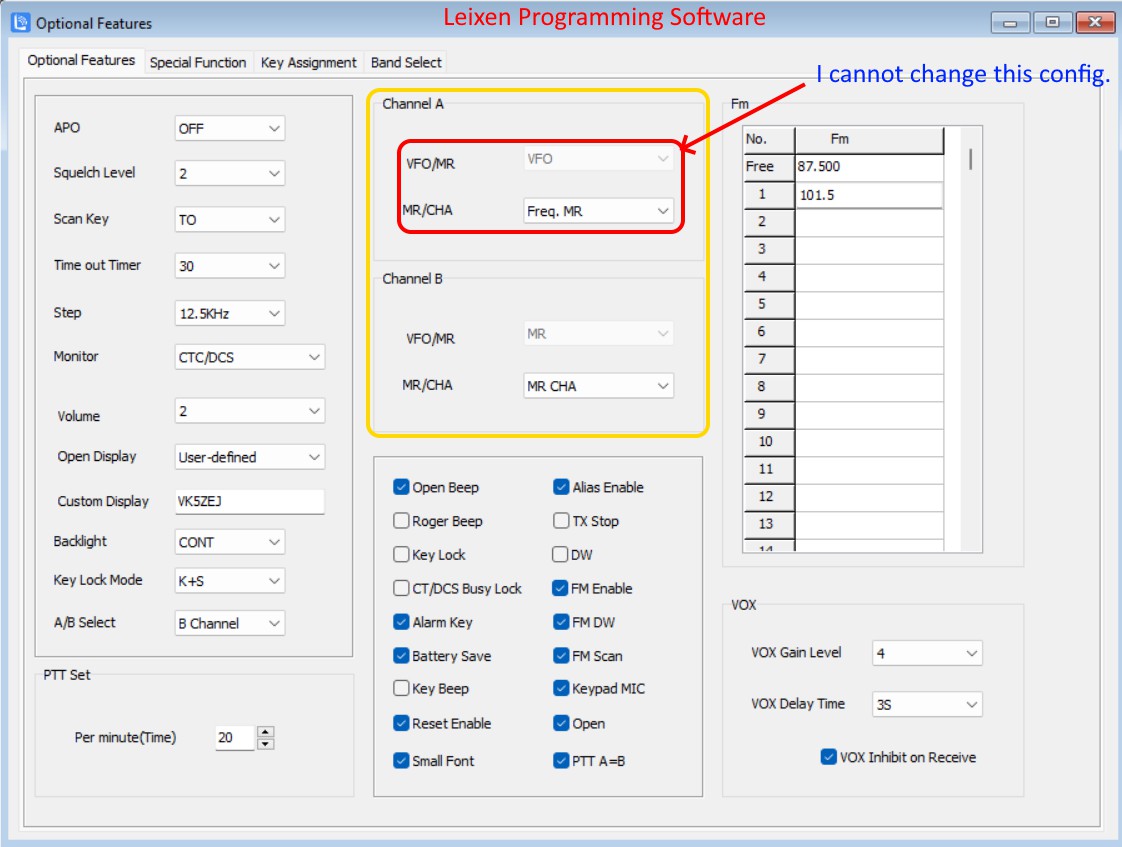Screen dimensions: 1122x847
Task: Uncheck the Open checkbox
Action: pyautogui.click(x=561, y=723)
